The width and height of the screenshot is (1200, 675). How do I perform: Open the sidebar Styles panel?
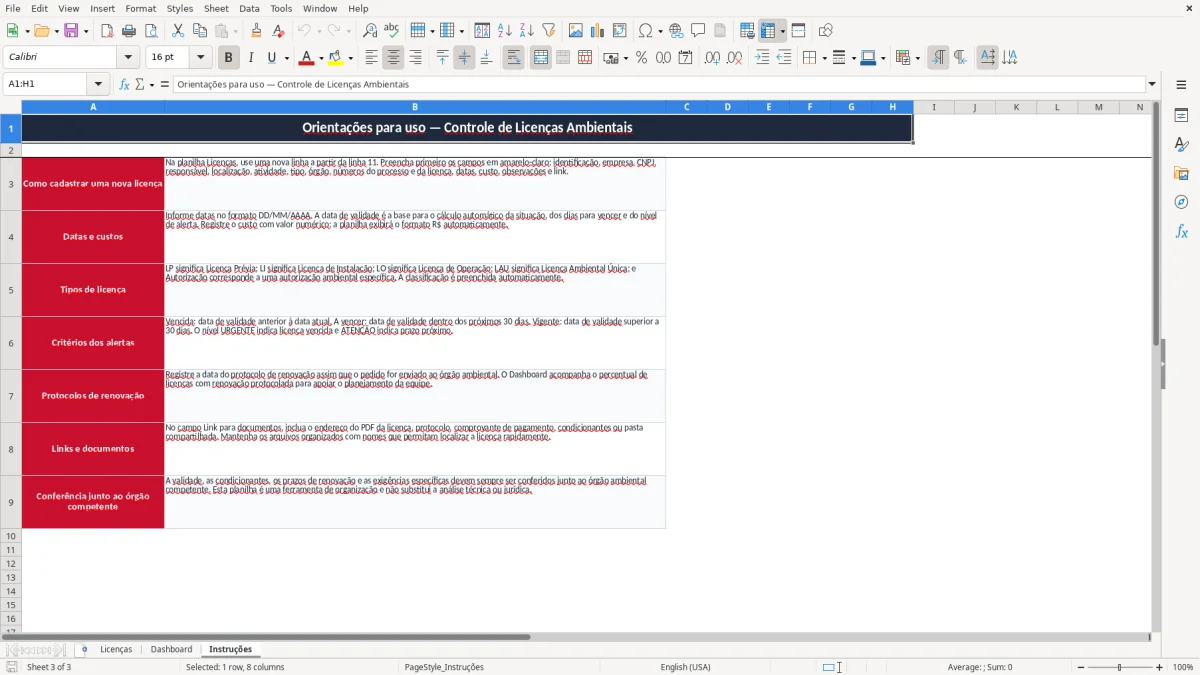tap(1181, 144)
